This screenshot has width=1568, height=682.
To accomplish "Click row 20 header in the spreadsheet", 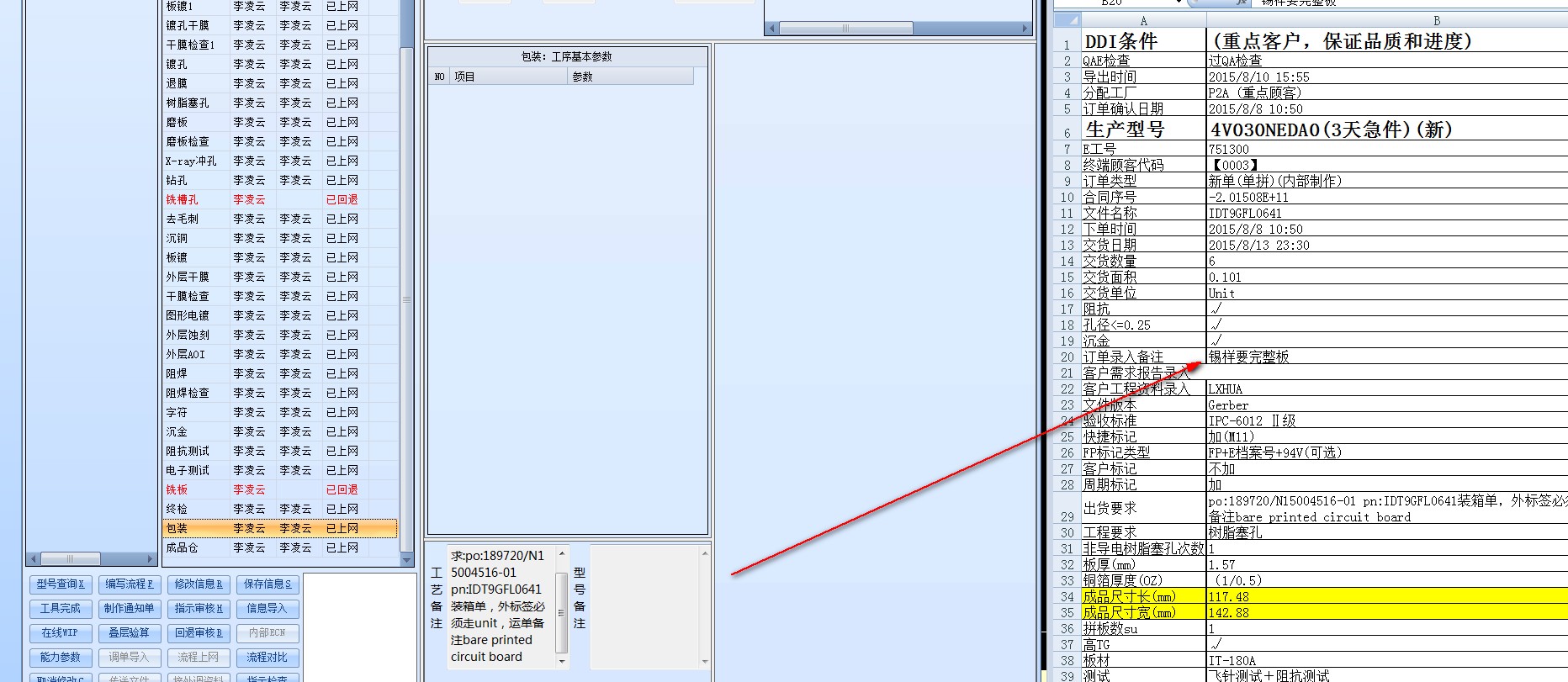I will point(1067,357).
